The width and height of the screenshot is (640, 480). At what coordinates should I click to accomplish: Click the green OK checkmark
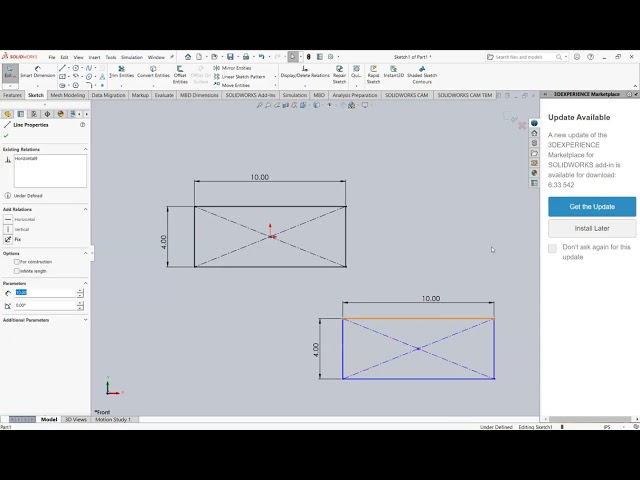click(6, 136)
